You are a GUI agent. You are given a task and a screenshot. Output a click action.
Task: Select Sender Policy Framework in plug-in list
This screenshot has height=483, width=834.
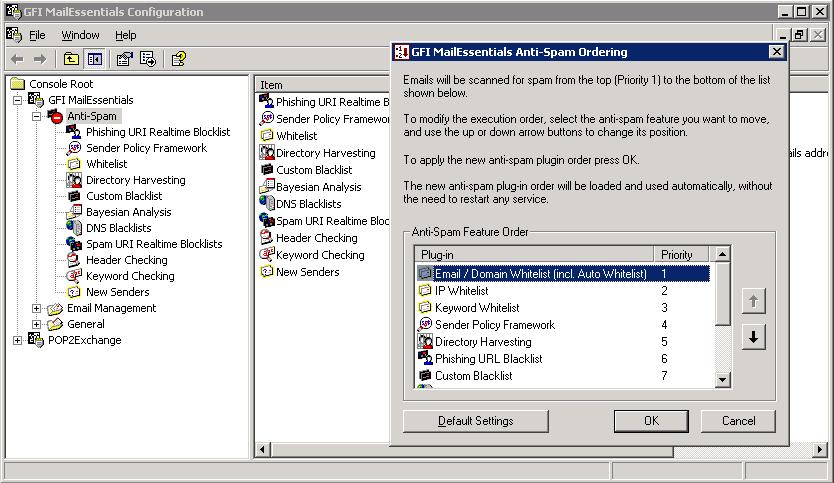[x=563, y=324]
